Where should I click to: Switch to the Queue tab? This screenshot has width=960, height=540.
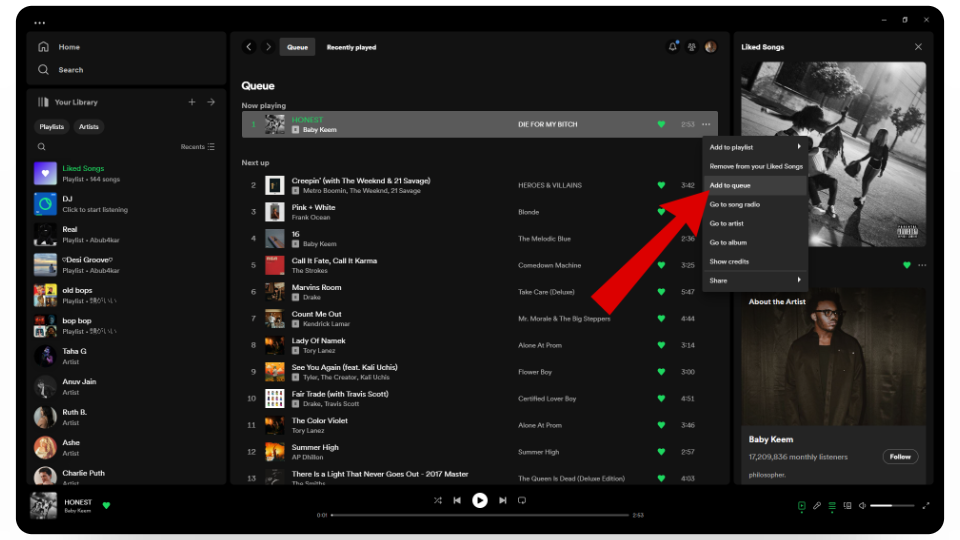pyautogui.click(x=298, y=47)
